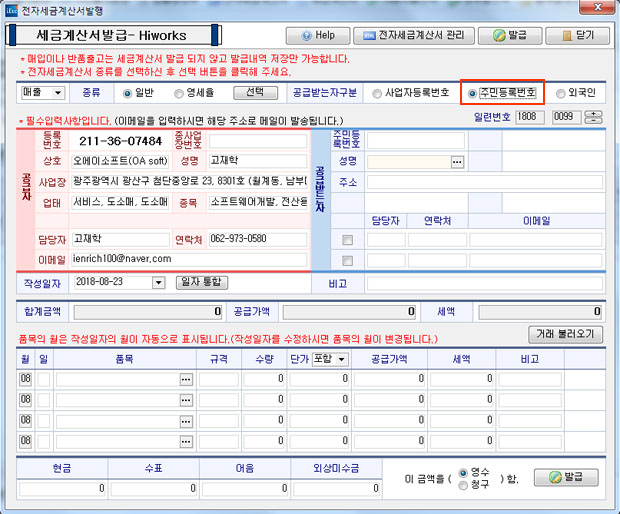Click the 닫기 close button
This screenshot has width=620, height=514.
[x=577, y=35]
